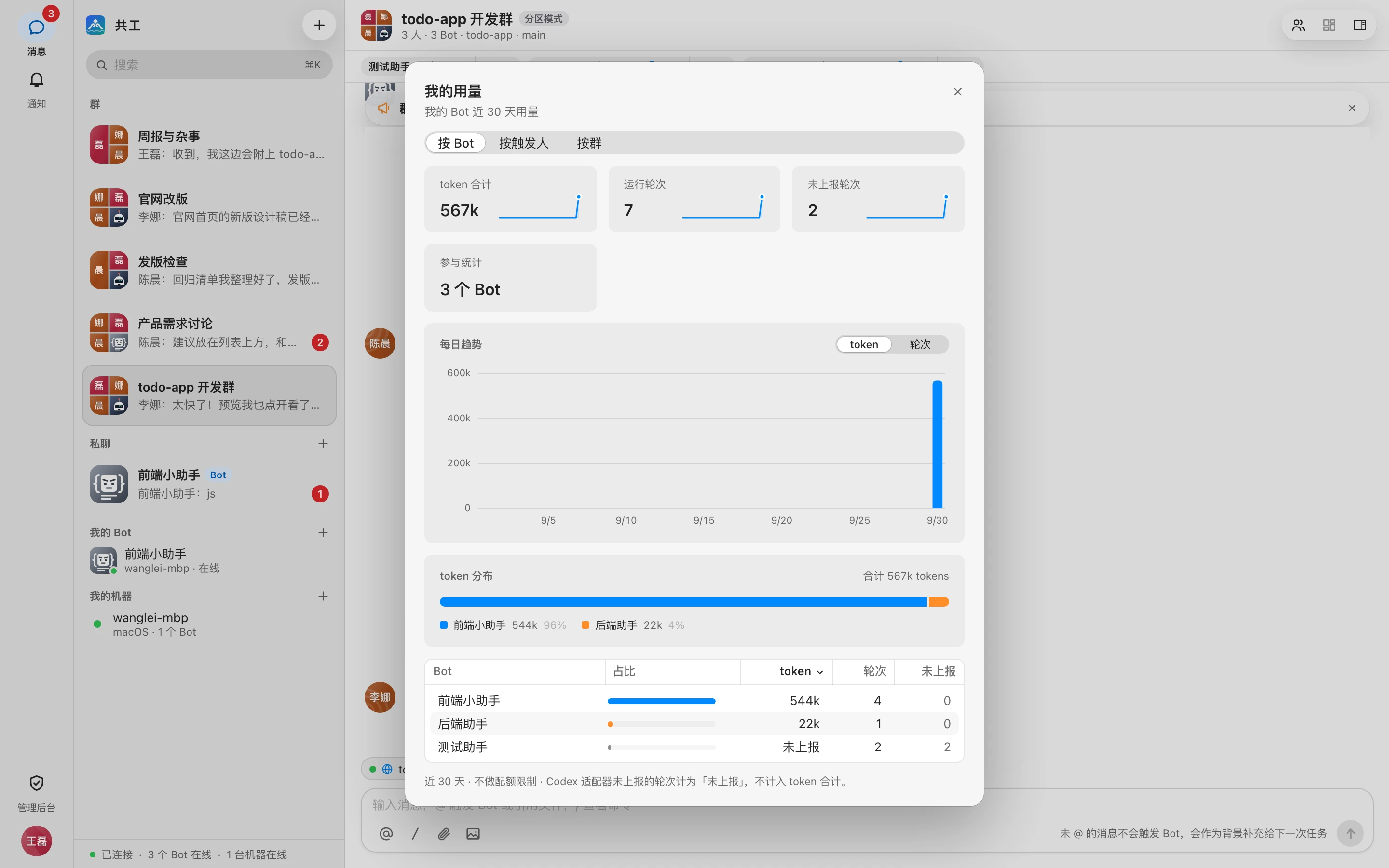Switch chart to 轮次 view

pyautogui.click(x=920, y=344)
